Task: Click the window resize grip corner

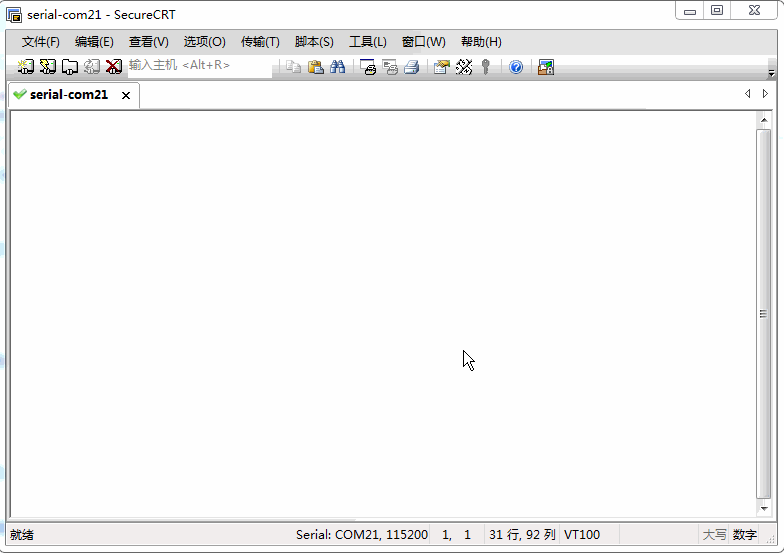Action: [x=770, y=539]
